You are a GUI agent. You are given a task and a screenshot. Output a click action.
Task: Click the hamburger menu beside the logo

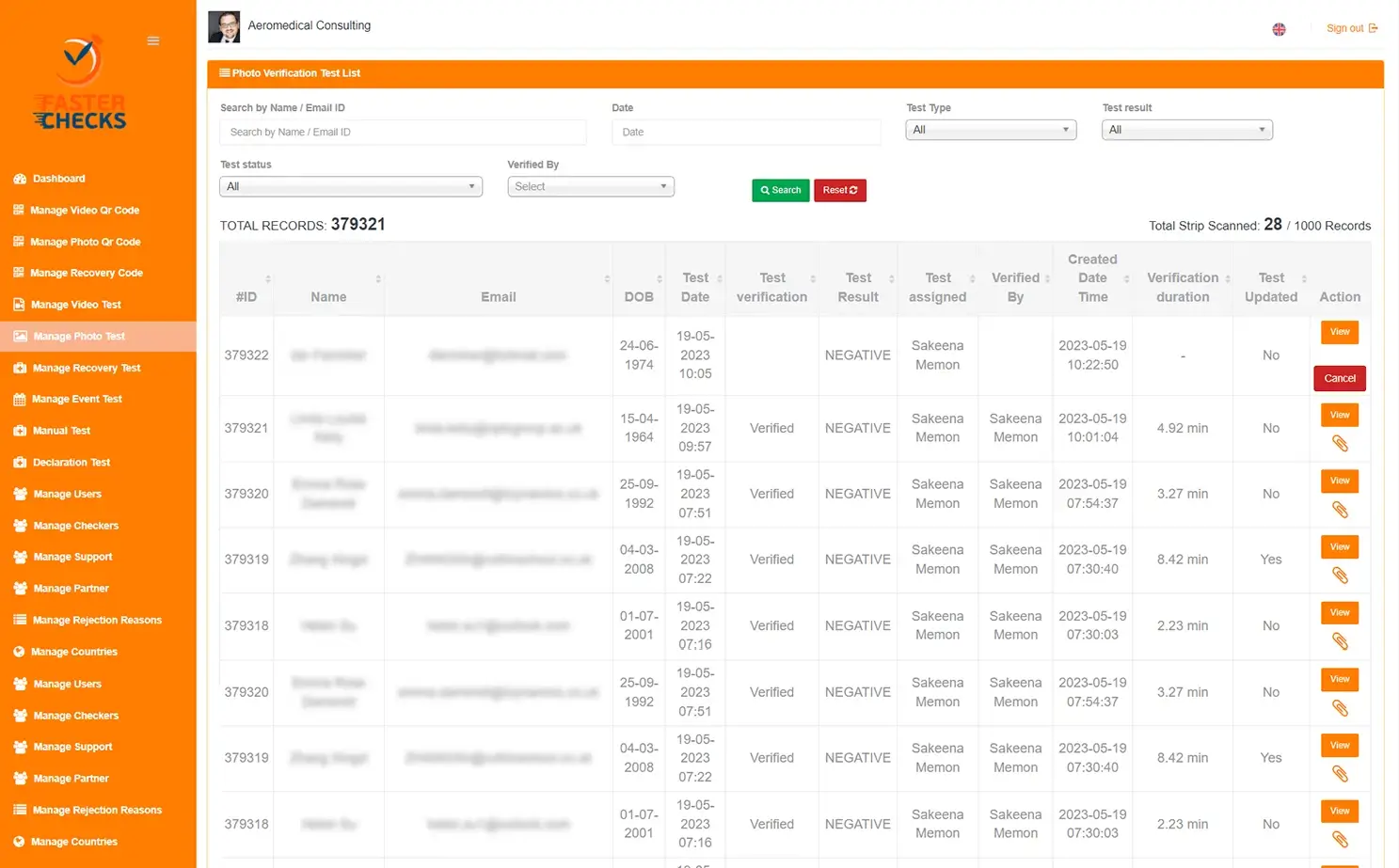tap(153, 40)
